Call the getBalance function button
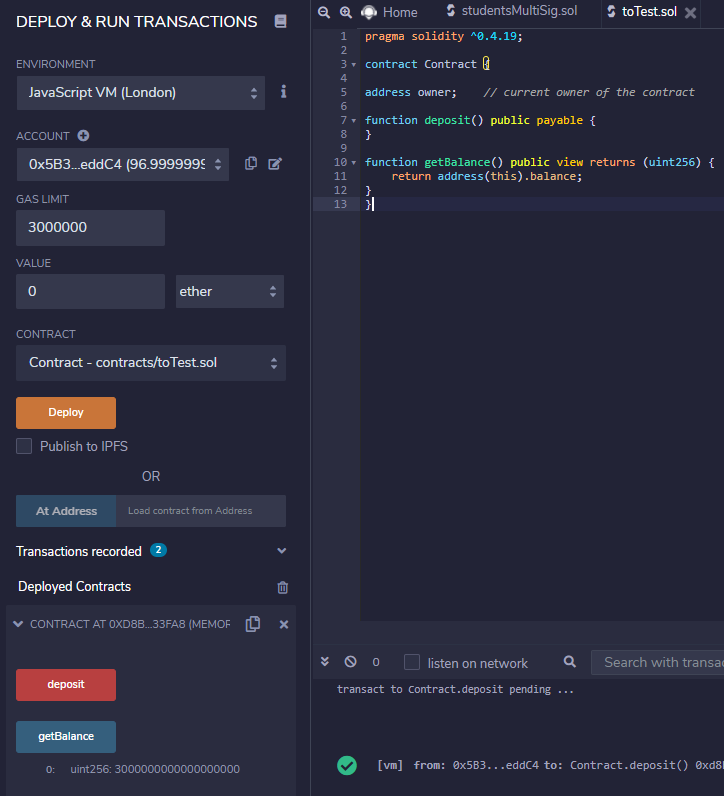Image resolution: width=724 pixels, height=796 pixels. pyautogui.click(x=66, y=736)
